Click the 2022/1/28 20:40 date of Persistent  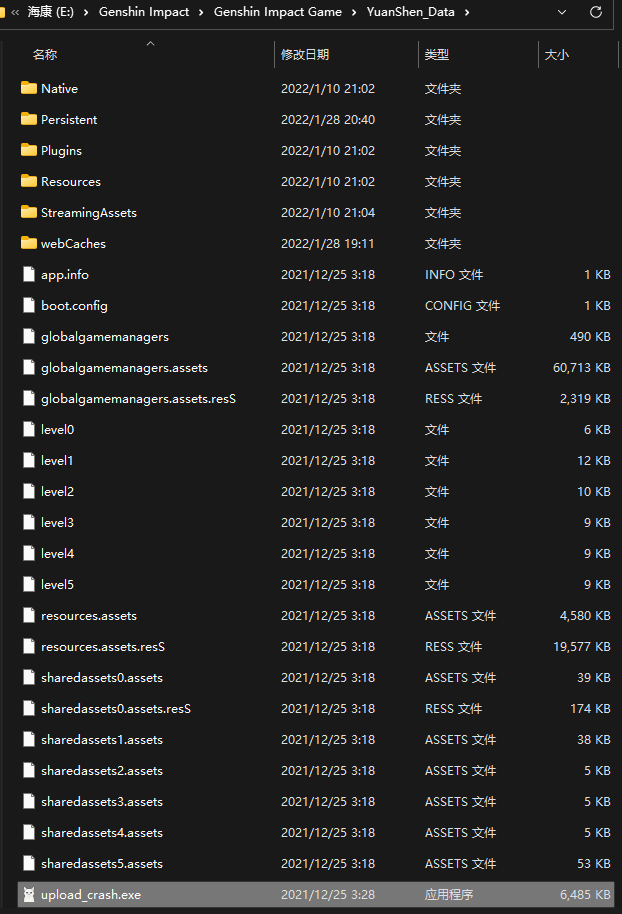(x=328, y=119)
